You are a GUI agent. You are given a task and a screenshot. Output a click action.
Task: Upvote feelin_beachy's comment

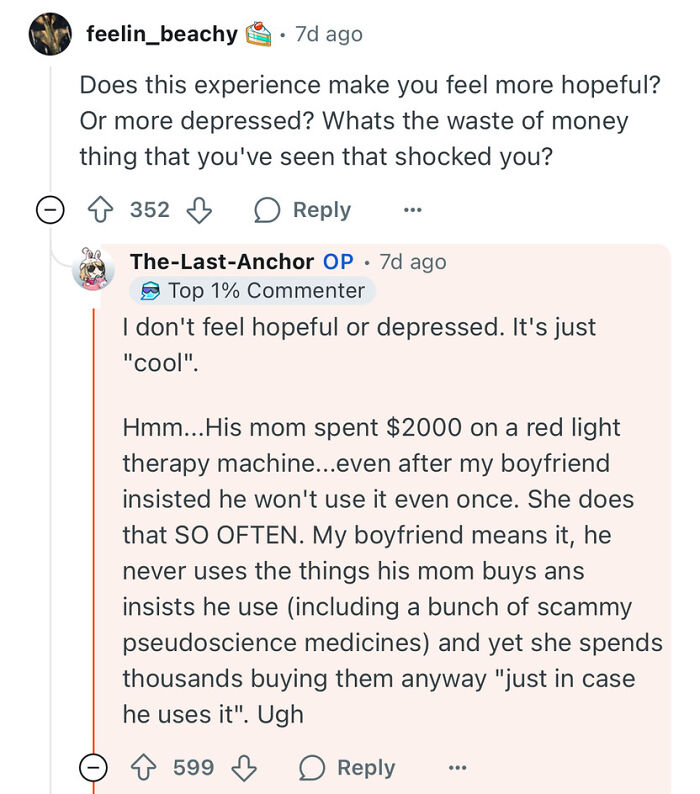pyautogui.click(x=100, y=210)
